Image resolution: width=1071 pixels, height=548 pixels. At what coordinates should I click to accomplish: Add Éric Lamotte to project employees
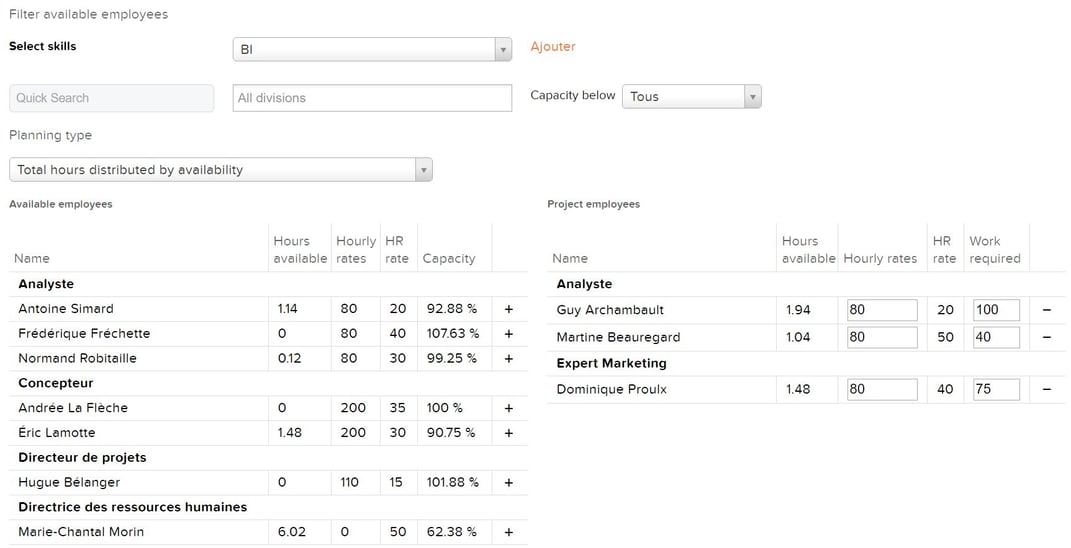508,433
